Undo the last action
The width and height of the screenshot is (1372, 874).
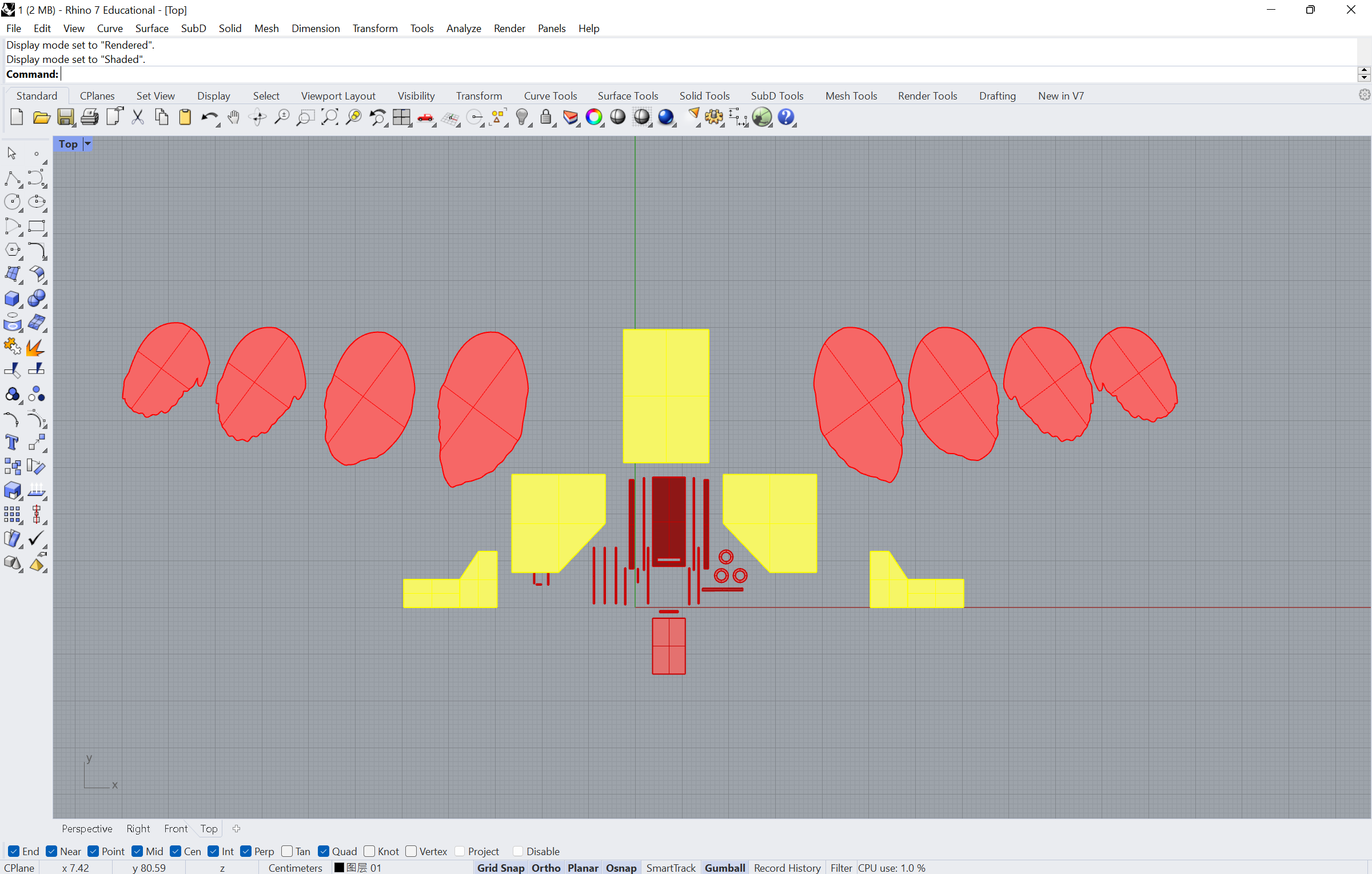[209, 117]
